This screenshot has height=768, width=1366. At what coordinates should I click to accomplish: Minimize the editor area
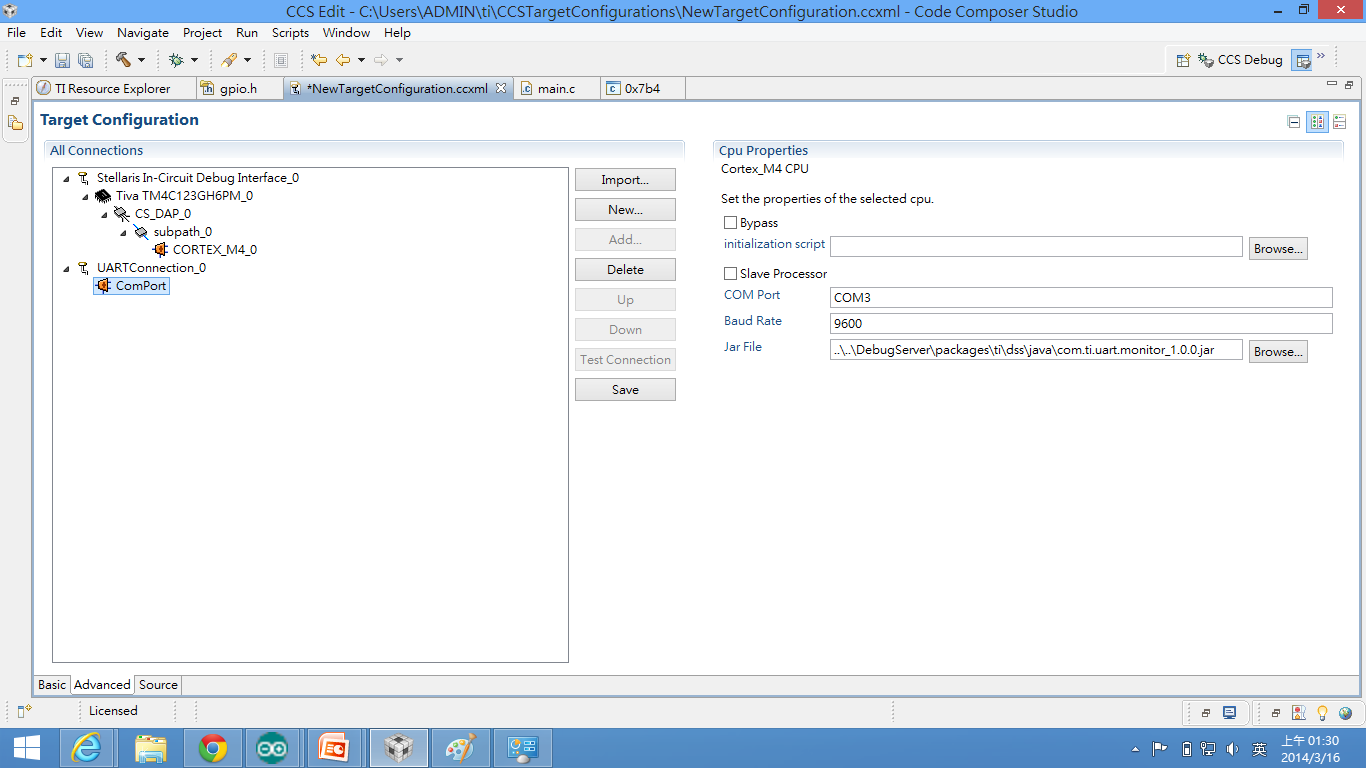coord(1332,84)
